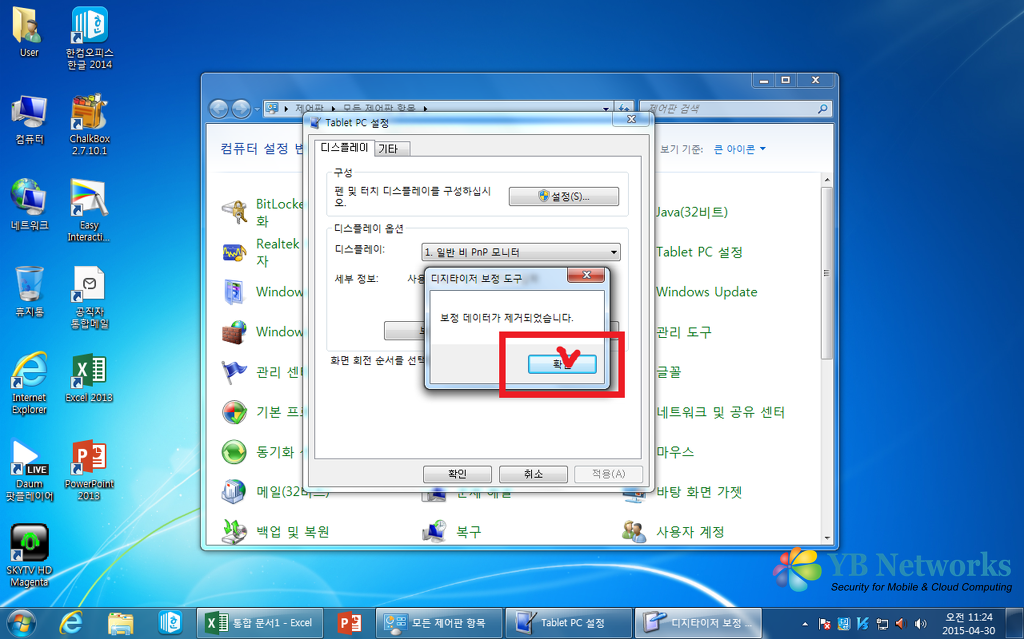The height and width of the screenshot is (639, 1024).
Task: Open the address bar history dropdown
Action: tap(605, 108)
